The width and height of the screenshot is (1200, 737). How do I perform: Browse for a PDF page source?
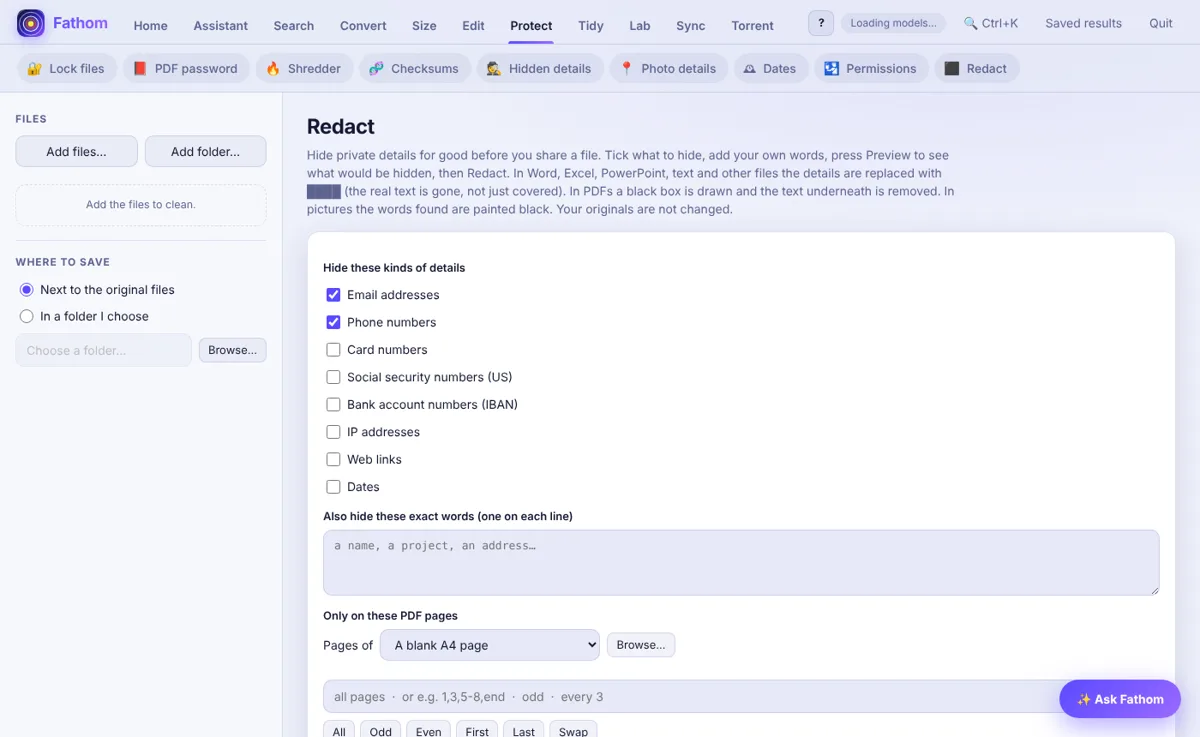click(641, 645)
